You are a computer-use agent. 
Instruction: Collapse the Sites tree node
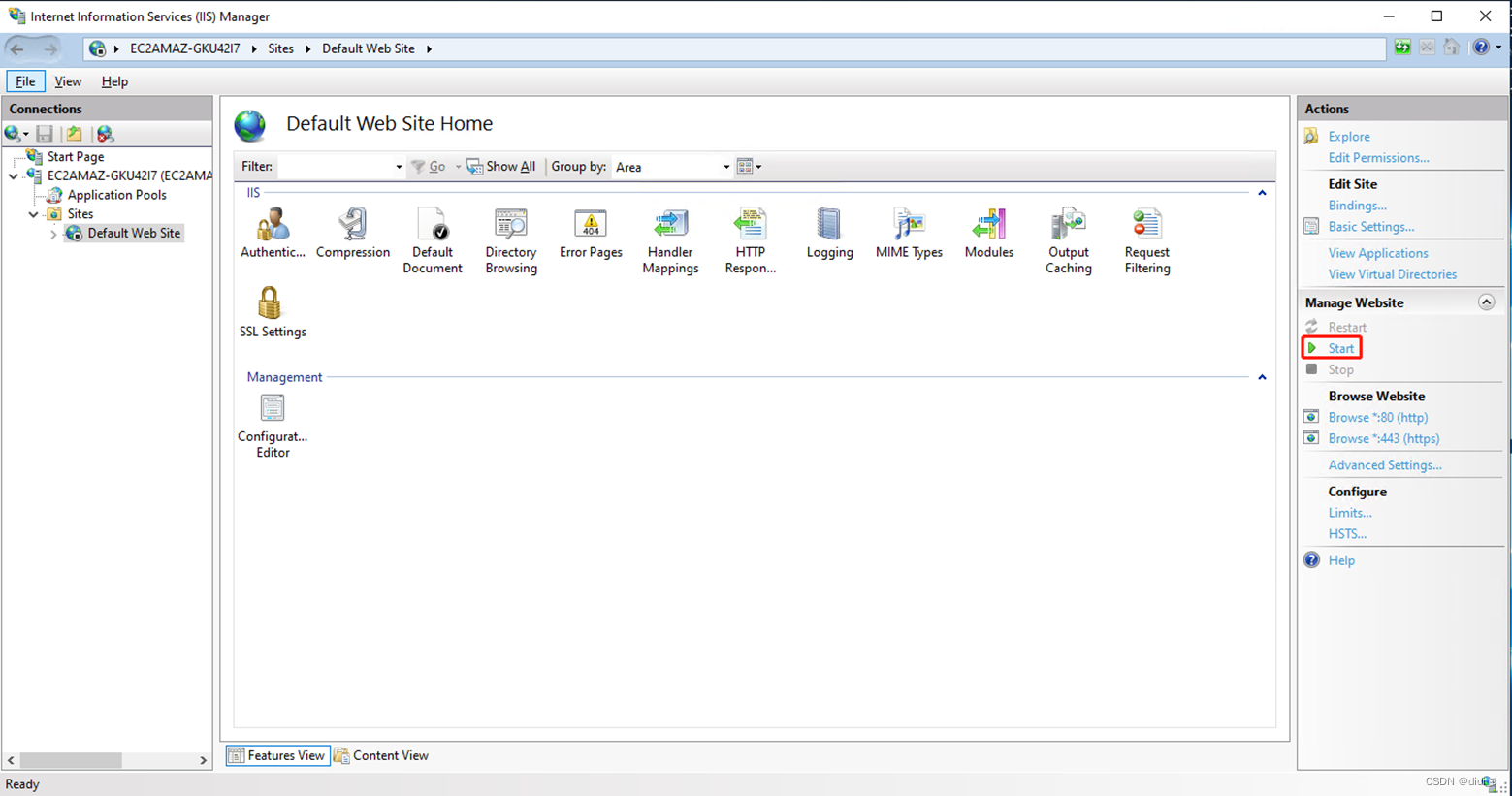[33, 214]
